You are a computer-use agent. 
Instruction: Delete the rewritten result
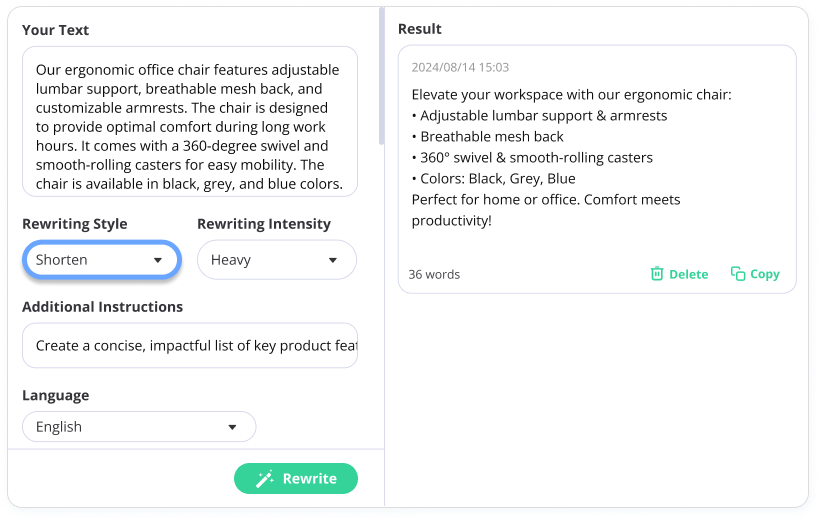coord(679,274)
